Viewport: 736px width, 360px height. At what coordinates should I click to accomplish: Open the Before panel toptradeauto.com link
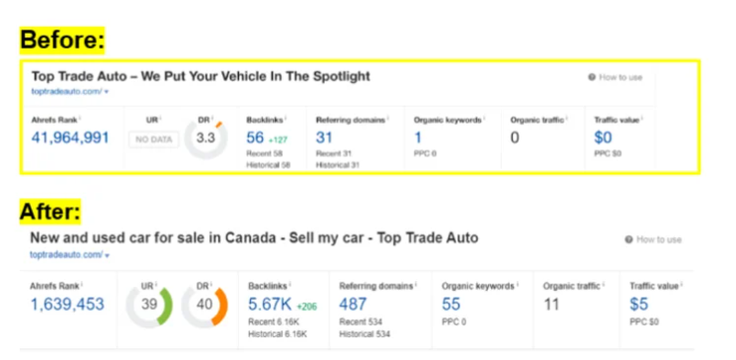(66, 92)
